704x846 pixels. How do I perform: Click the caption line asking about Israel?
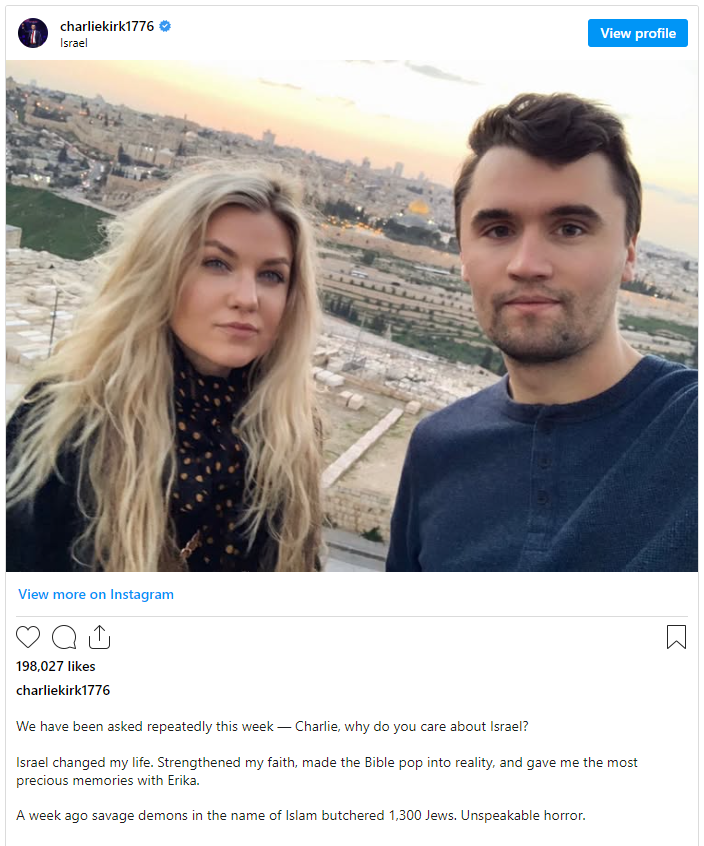pos(272,726)
